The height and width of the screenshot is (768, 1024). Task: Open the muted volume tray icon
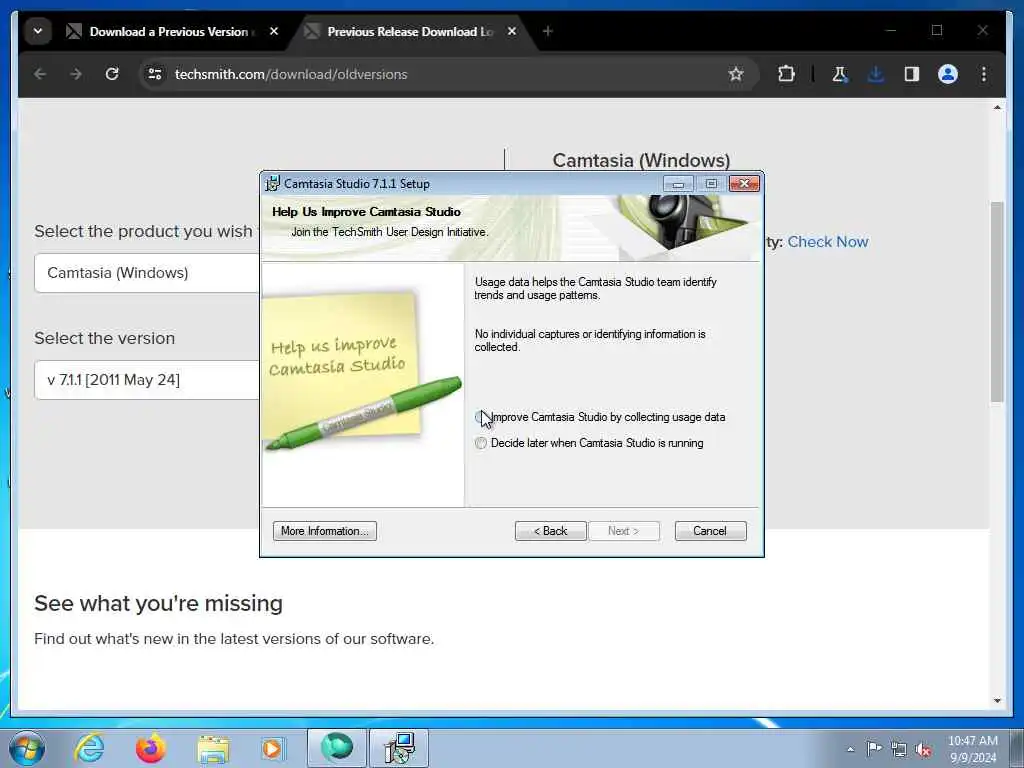(923, 749)
